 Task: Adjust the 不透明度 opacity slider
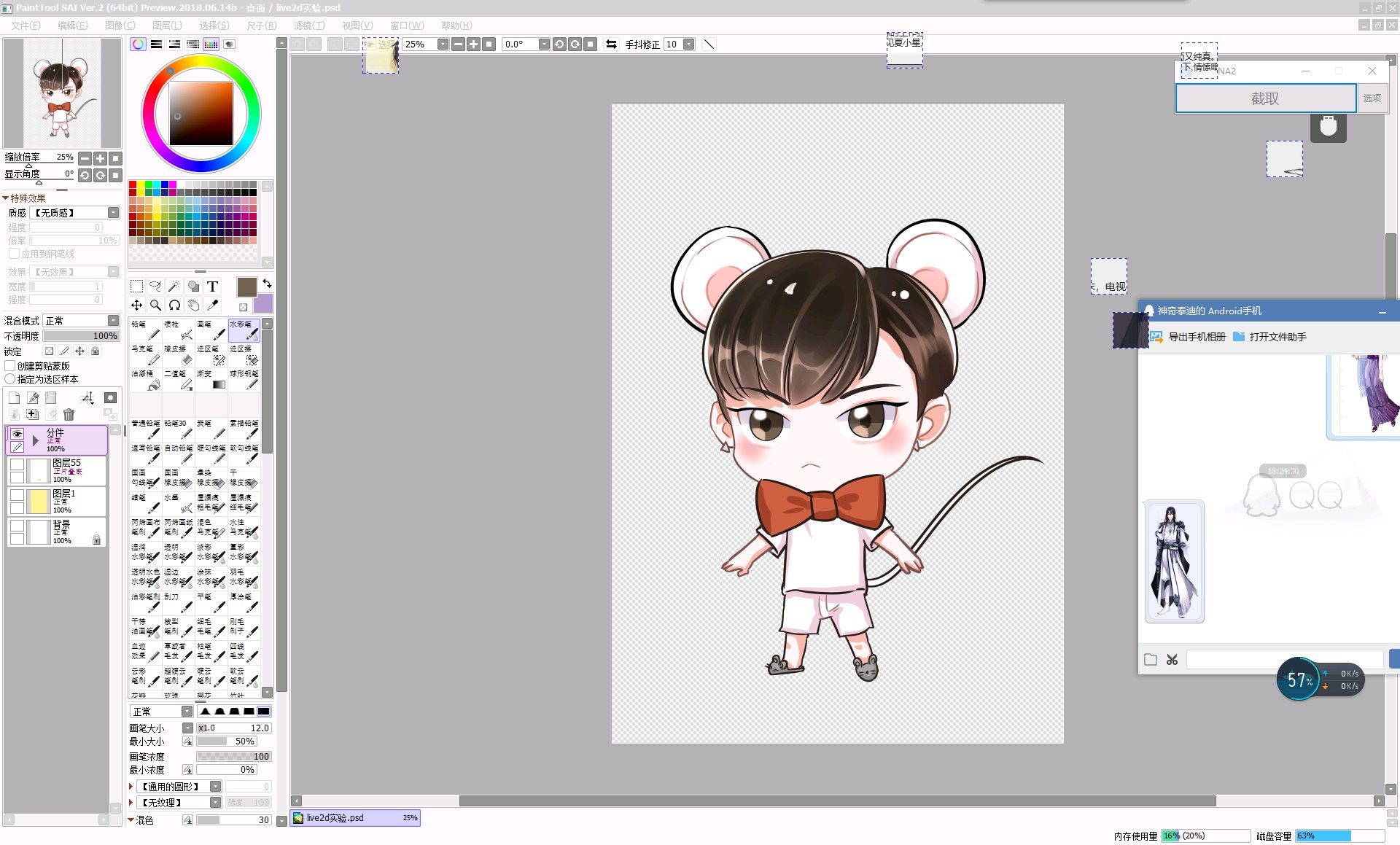tap(81, 335)
